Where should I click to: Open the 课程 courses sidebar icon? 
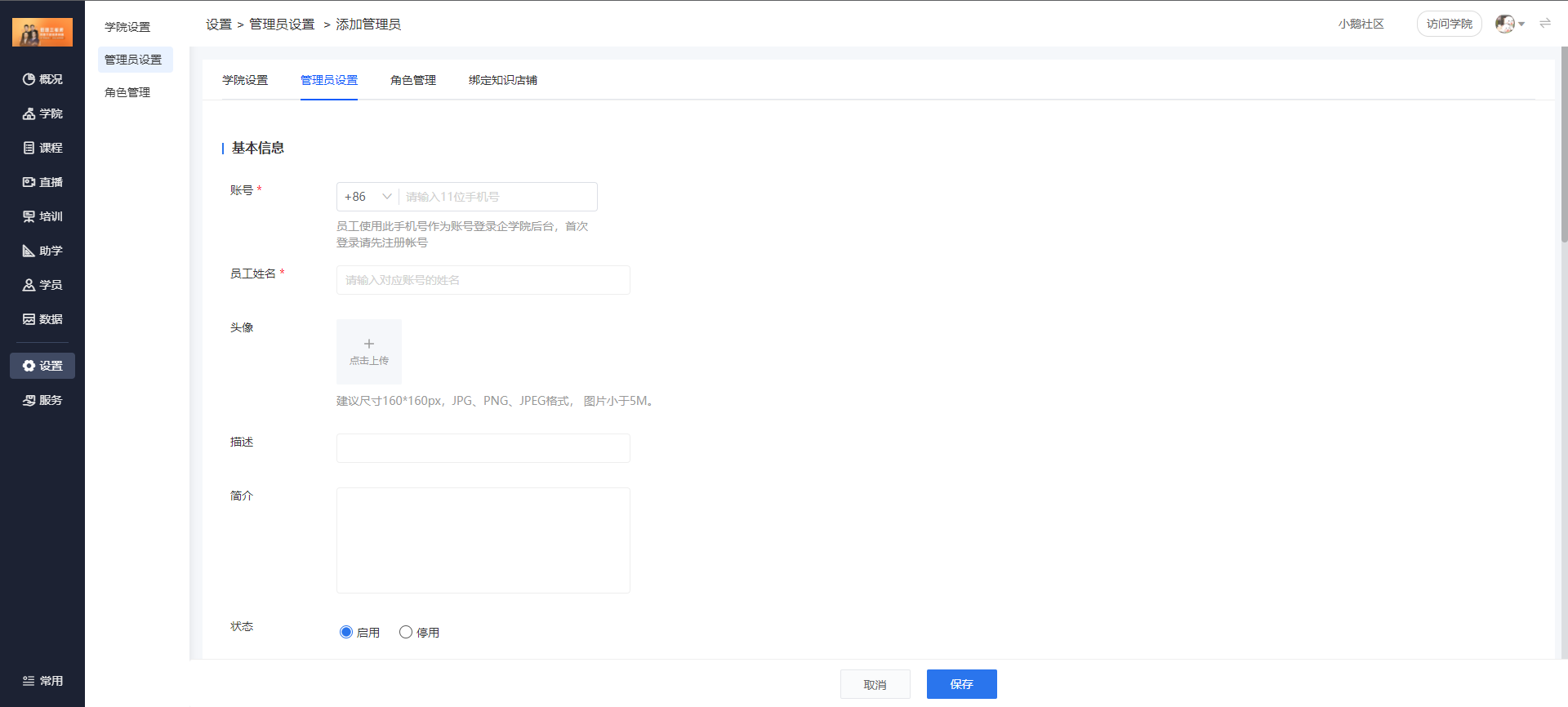click(x=29, y=148)
